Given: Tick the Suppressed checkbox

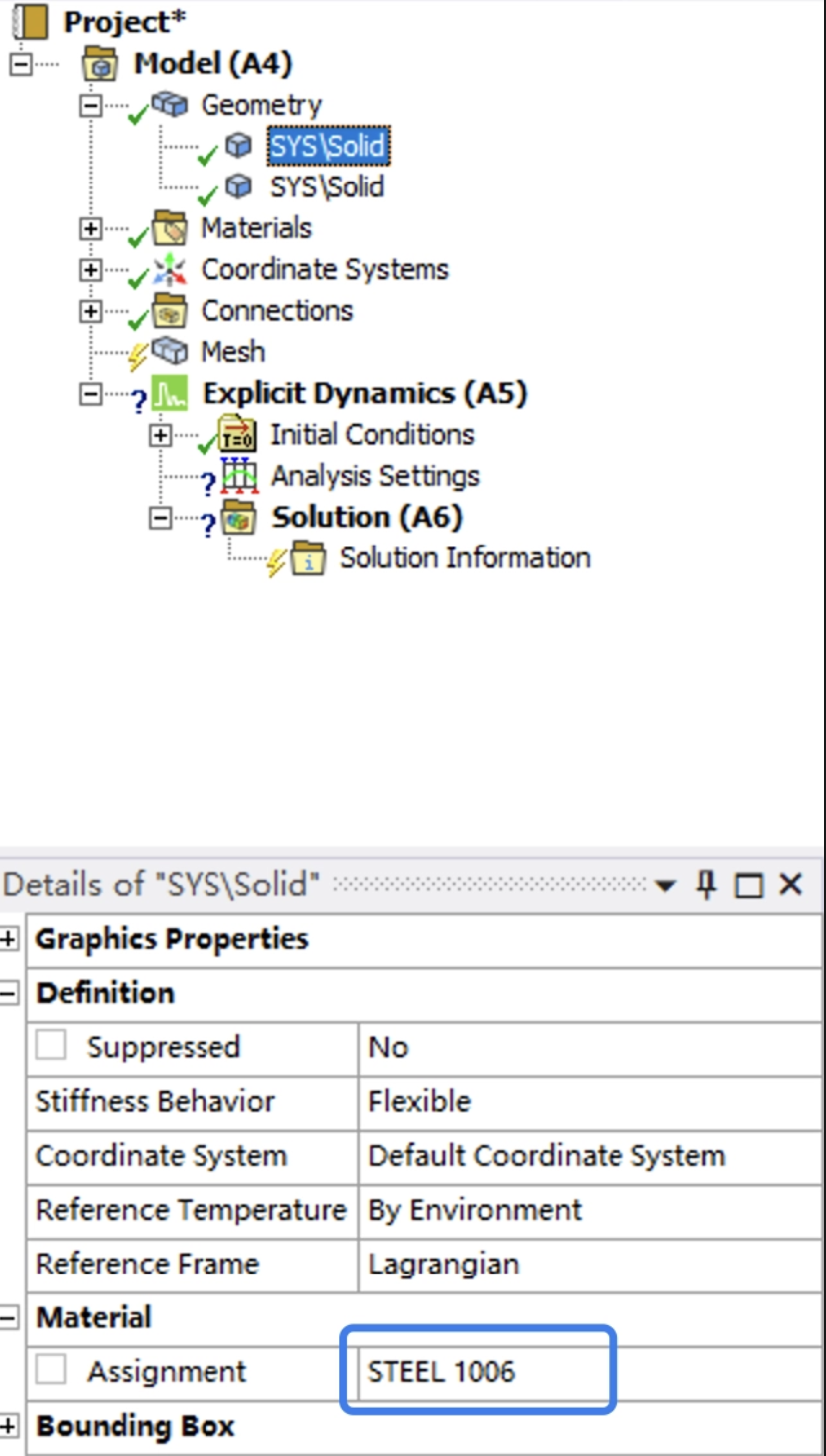Looking at the screenshot, I should (51, 1046).
